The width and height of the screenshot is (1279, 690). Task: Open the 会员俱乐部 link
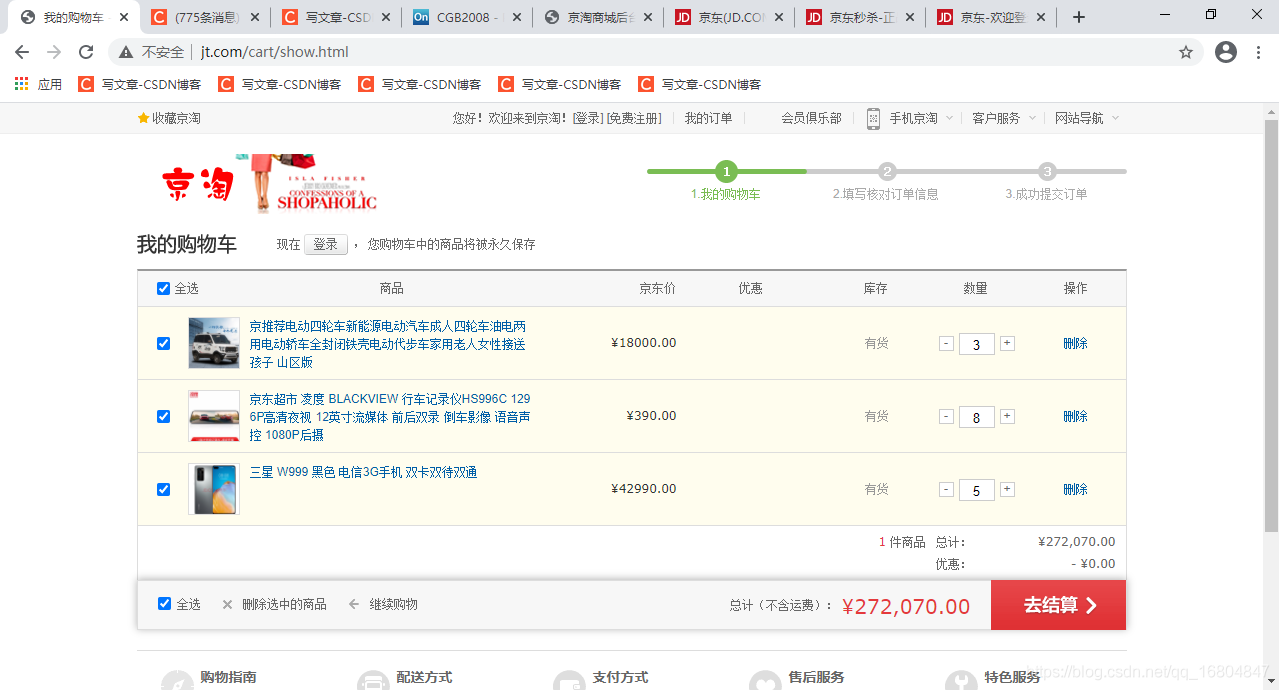(811, 118)
